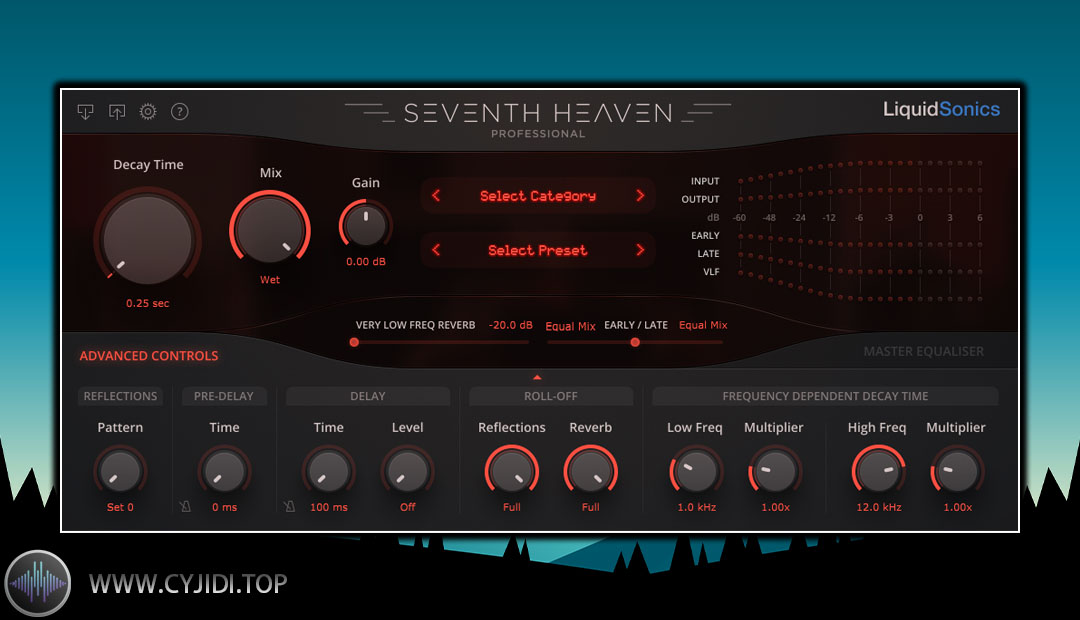The height and width of the screenshot is (620, 1080).
Task: Click the Gain knob
Action: (366, 224)
